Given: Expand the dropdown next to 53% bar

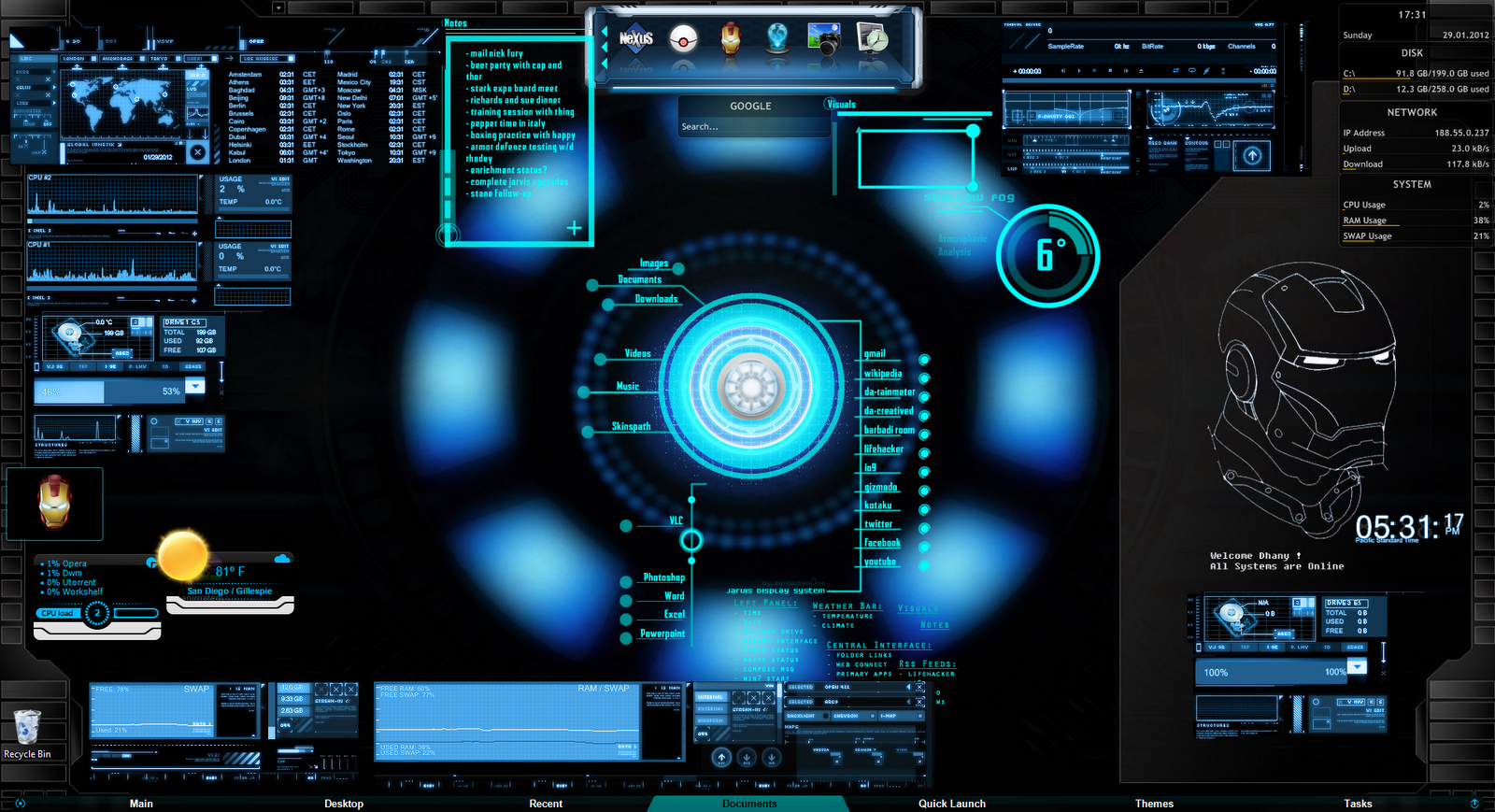Looking at the screenshot, I should [194, 386].
